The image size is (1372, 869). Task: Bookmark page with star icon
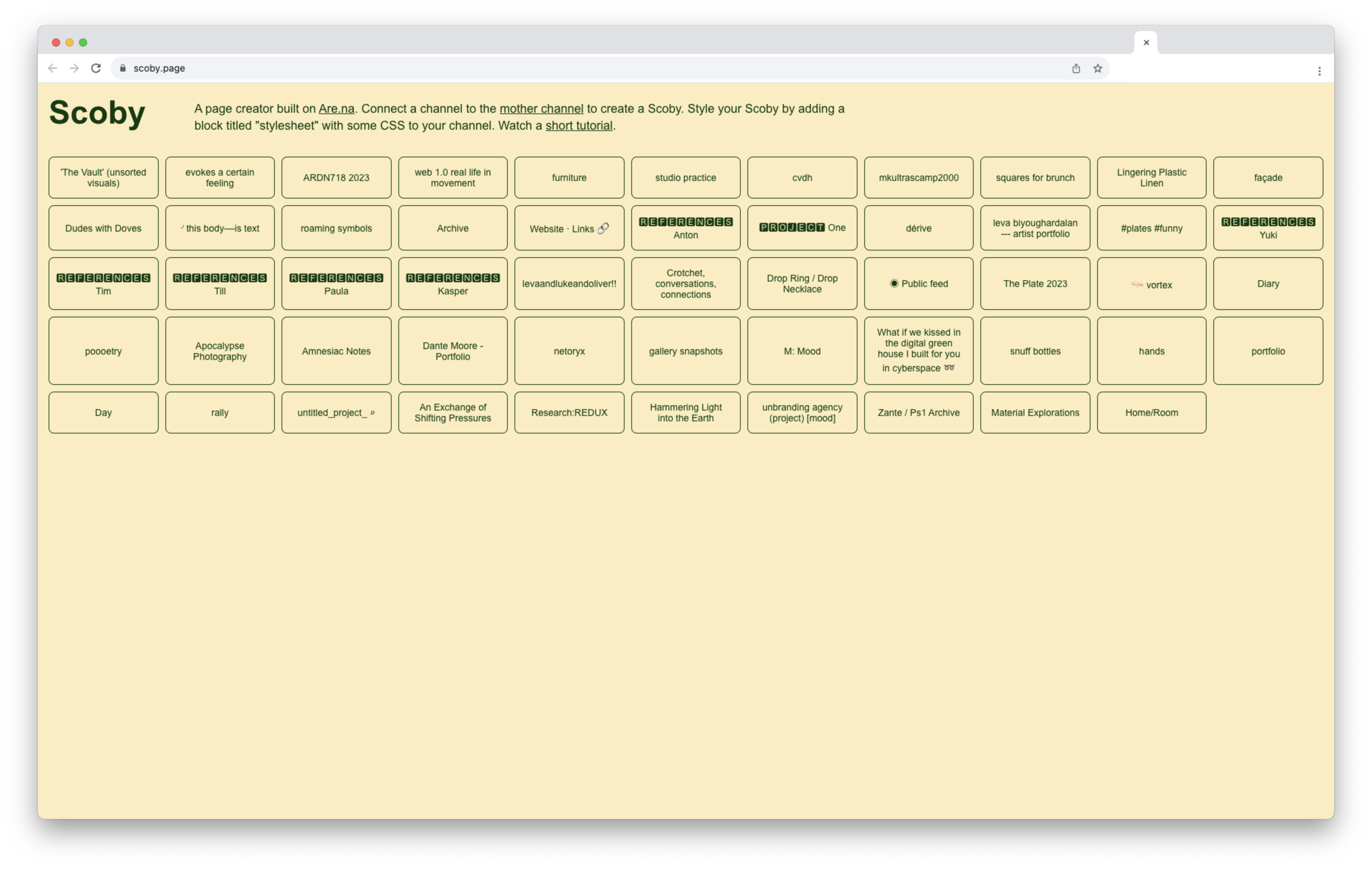(x=1098, y=69)
